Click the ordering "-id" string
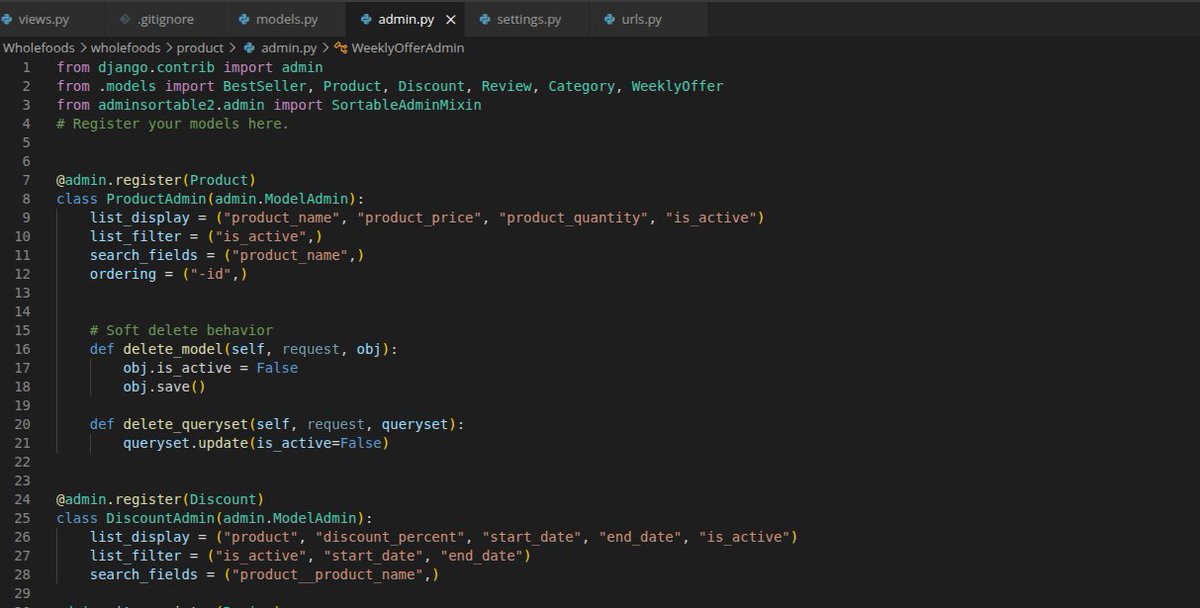Screen dimensions: 1200x608 coord(211,273)
